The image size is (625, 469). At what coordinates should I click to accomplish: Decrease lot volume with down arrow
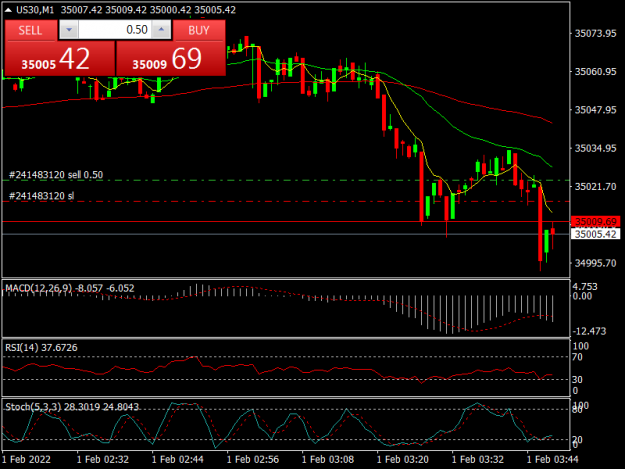(69, 30)
